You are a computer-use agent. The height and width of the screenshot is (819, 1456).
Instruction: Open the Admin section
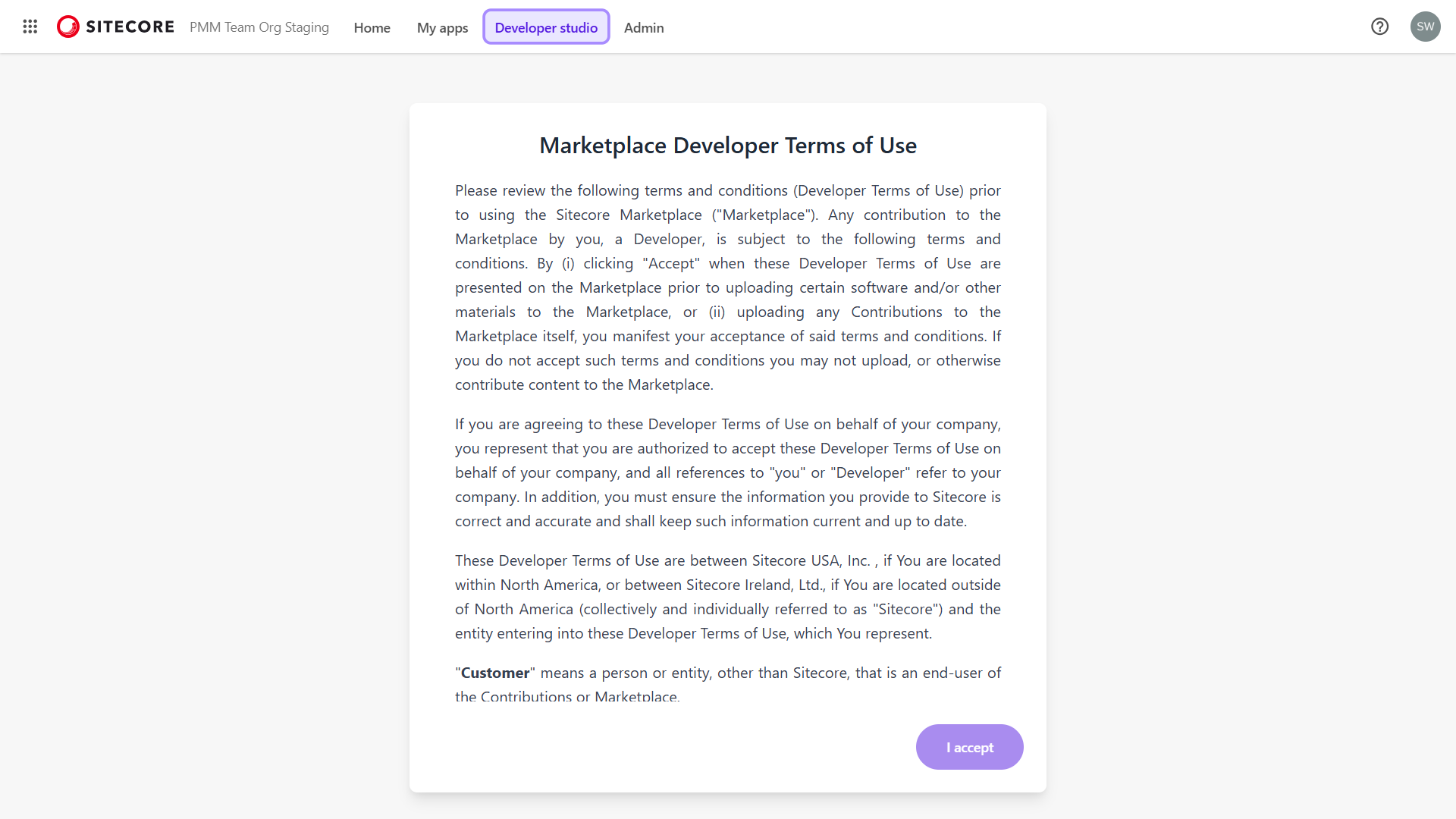click(x=643, y=27)
